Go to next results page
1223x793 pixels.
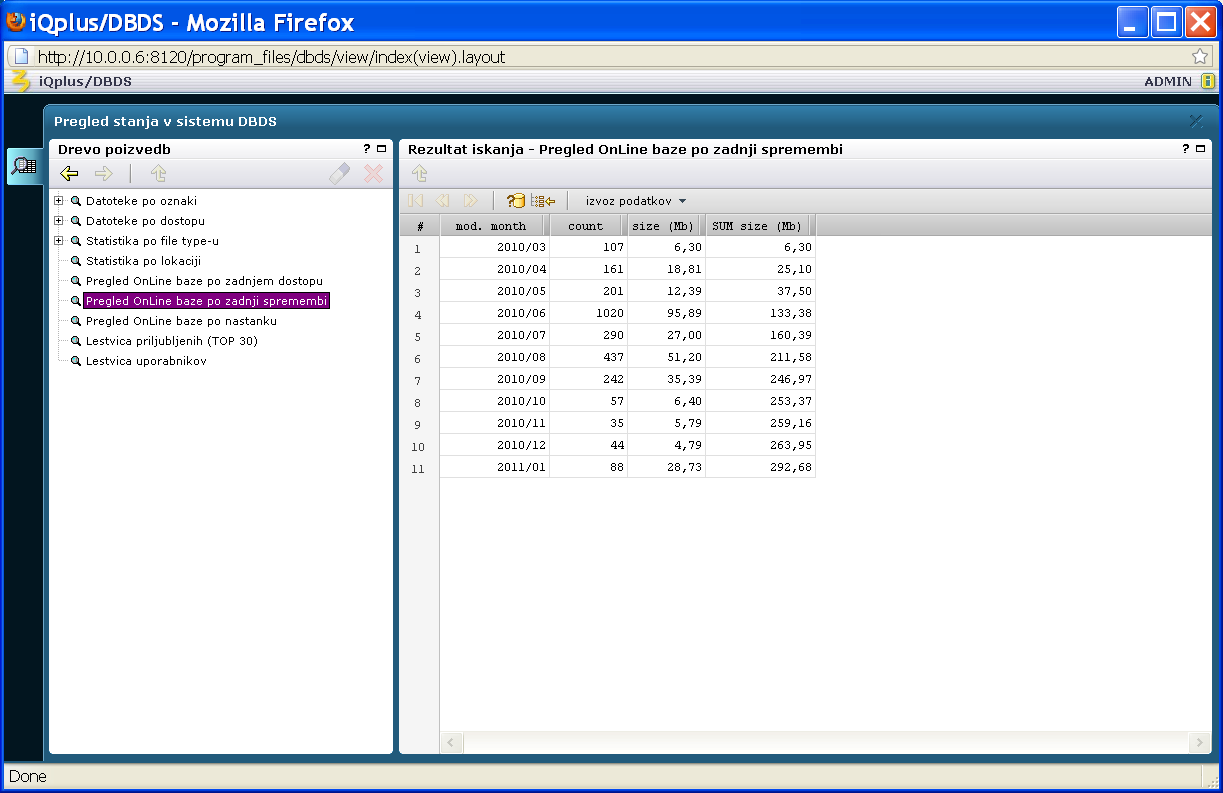[470, 201]
